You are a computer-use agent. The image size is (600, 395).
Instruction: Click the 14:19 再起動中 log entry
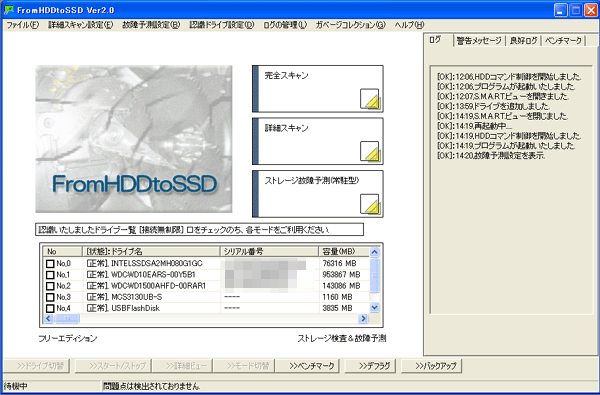tap(474, 126)
